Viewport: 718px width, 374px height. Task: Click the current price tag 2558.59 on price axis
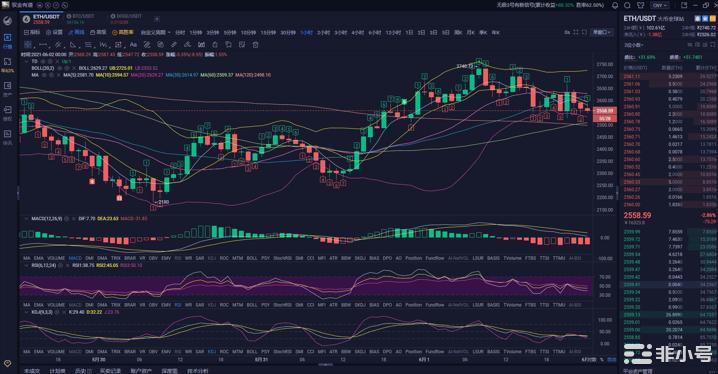(x=604, y=111)
